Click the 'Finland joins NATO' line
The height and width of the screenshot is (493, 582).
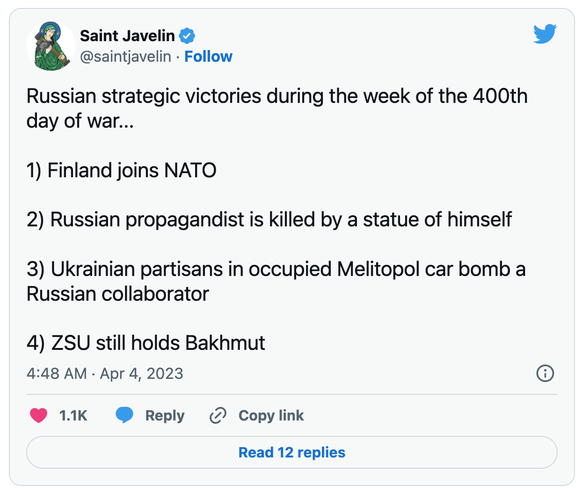(x=121, y=171)
